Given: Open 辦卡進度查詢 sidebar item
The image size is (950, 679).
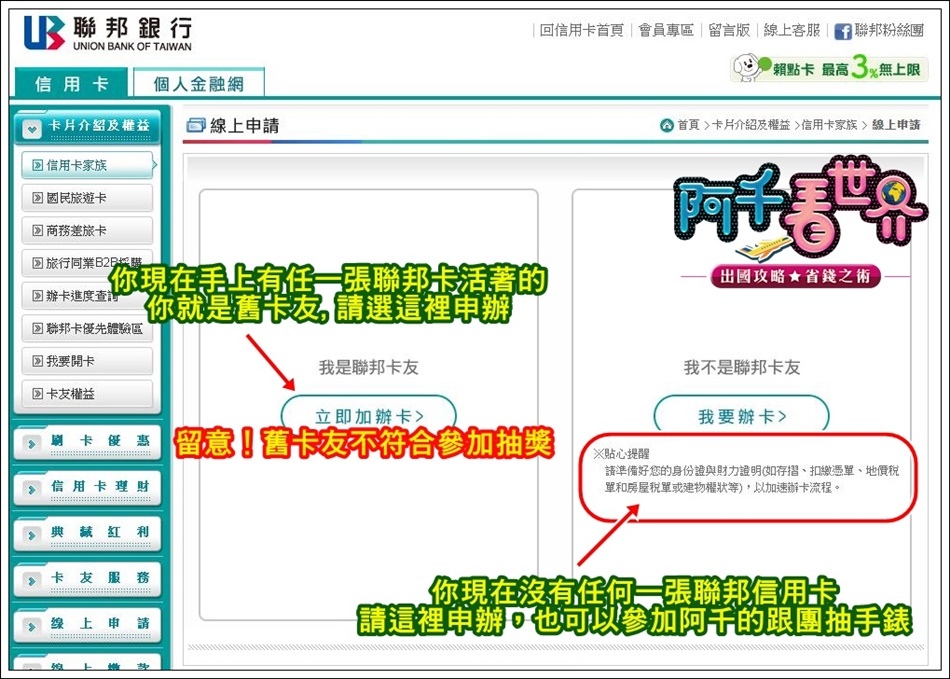Looking at the screenshot, I should (x=87, y=296).
